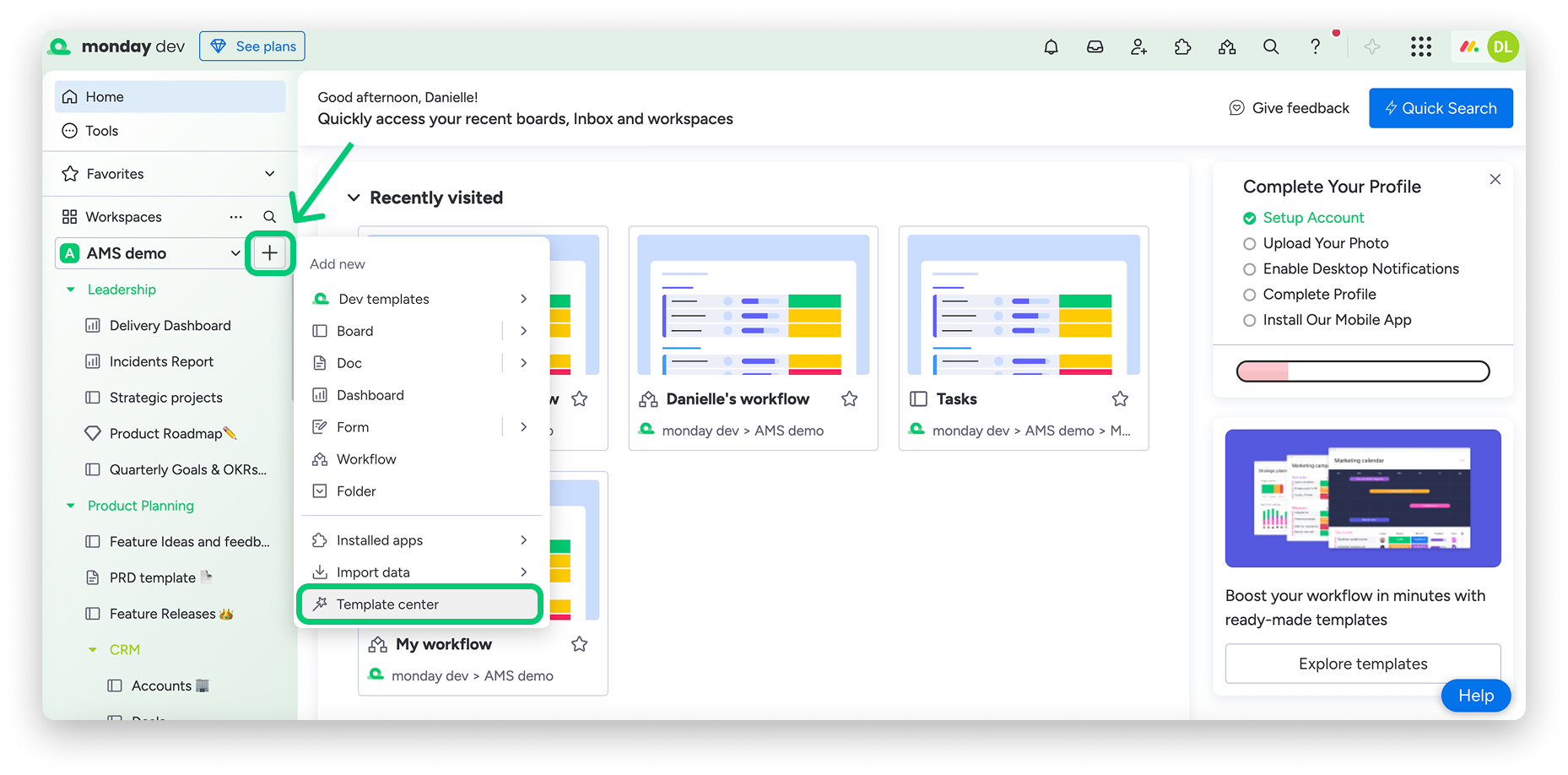1568x775 pixels.
Task: Choose Installed apps from Add new menu
Action: pos(422,540)
